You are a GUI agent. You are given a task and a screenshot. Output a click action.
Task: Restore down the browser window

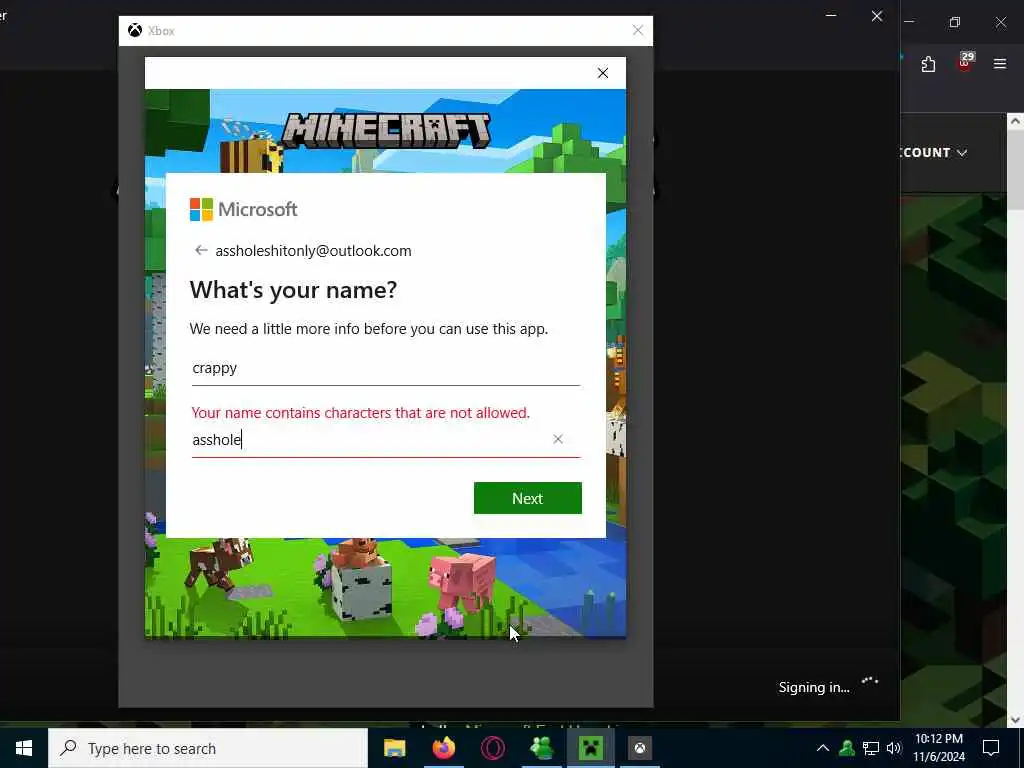tap(955, 22)
